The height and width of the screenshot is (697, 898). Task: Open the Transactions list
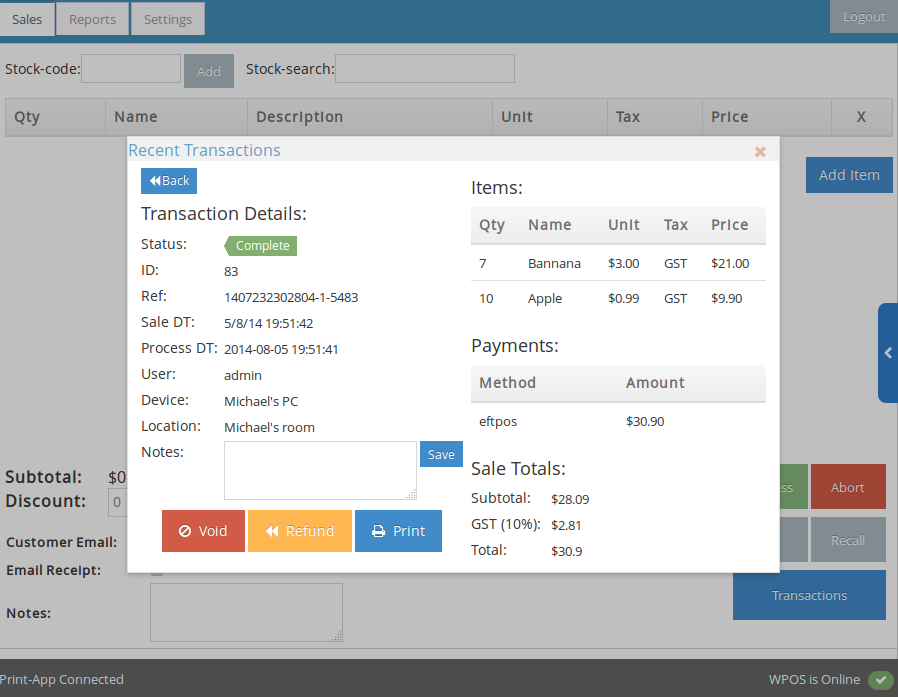809,595
